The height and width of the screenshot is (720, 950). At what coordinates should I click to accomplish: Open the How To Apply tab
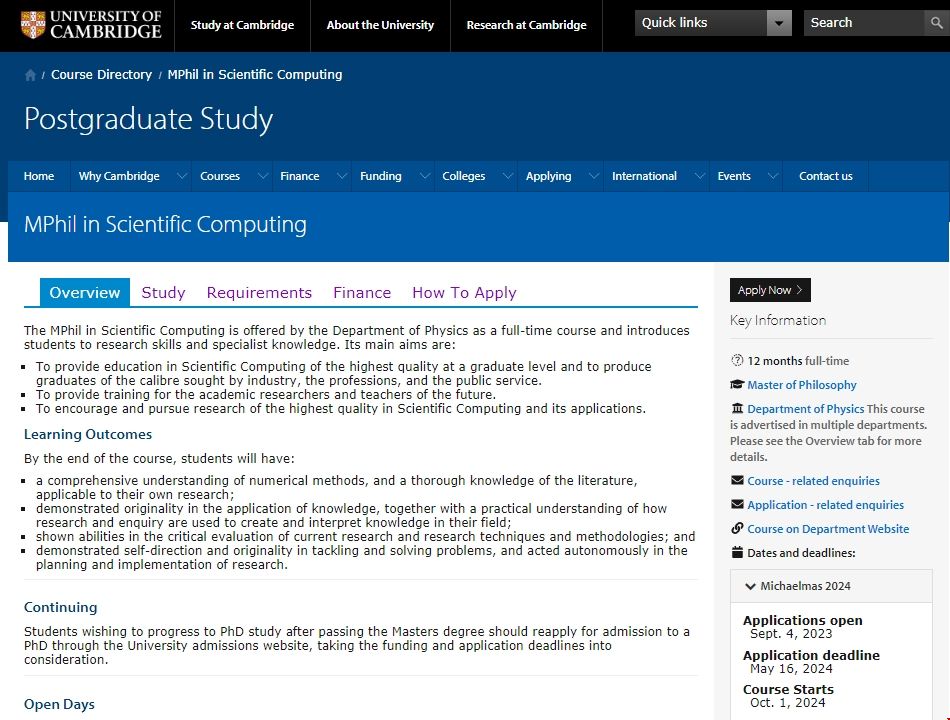[464, 293]
